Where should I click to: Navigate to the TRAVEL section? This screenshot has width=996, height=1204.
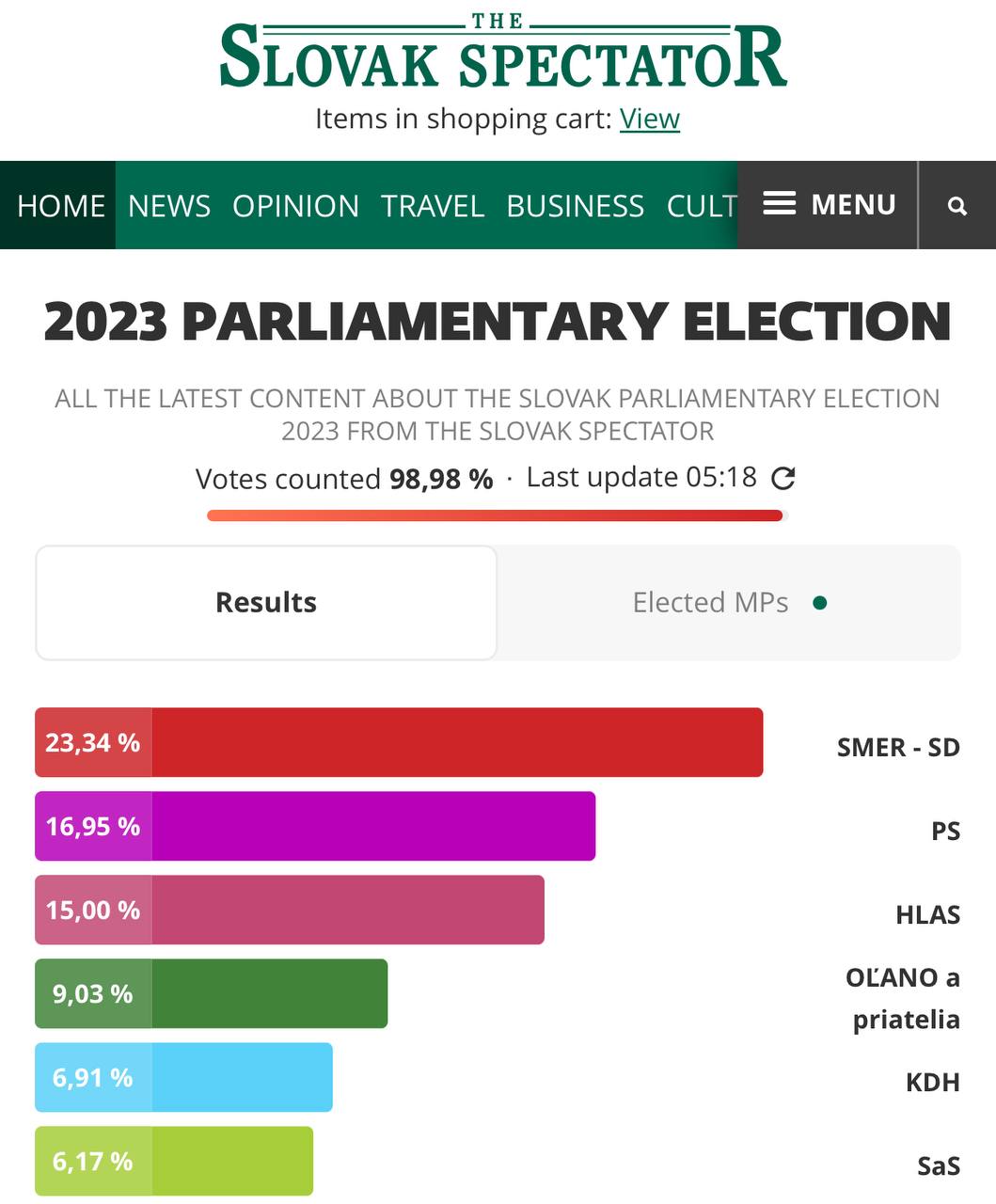coord(433,206)
